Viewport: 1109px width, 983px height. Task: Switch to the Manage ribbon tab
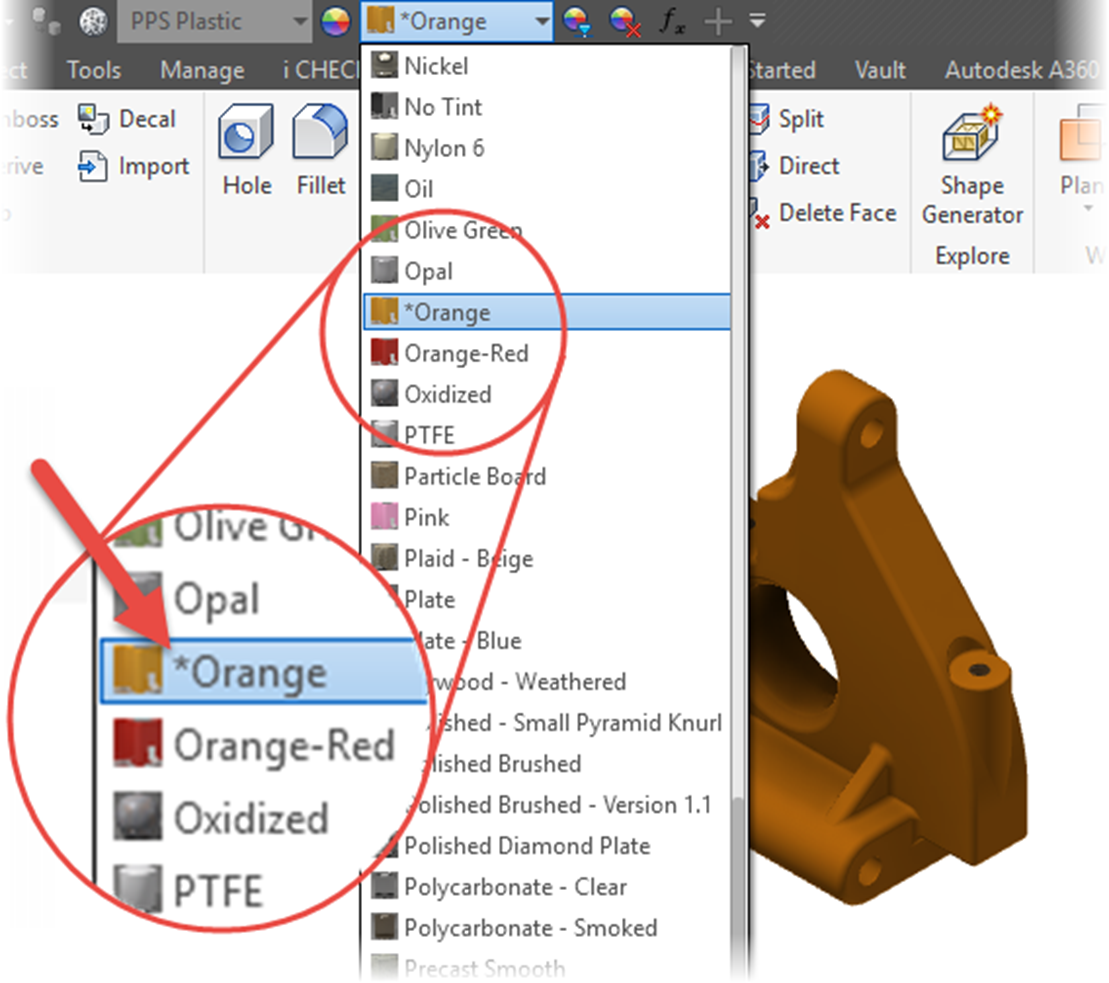click(x=201, y=70)
